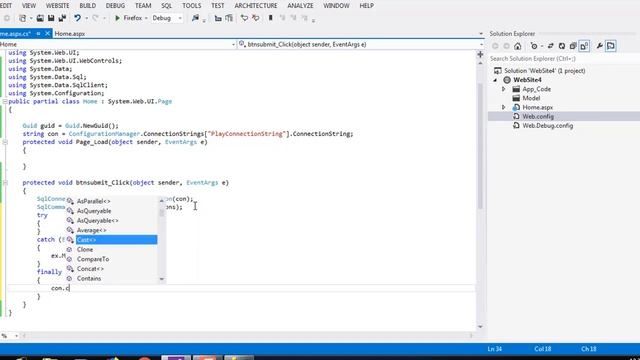Click the IntelliSense list scroll down arrow

(162, 280)
